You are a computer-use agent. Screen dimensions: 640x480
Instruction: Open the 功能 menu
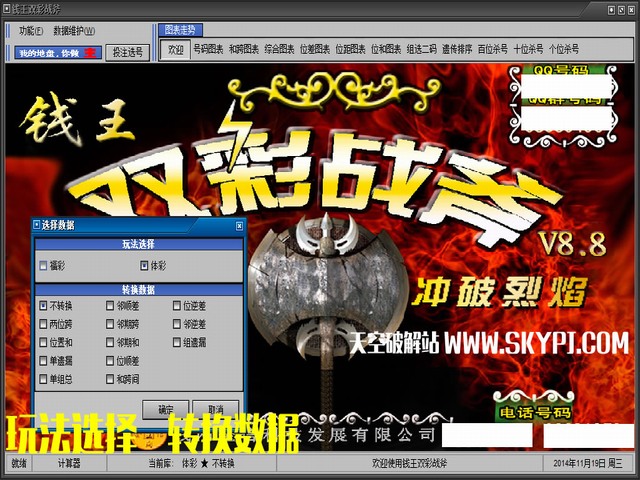(x=30, y=31)
